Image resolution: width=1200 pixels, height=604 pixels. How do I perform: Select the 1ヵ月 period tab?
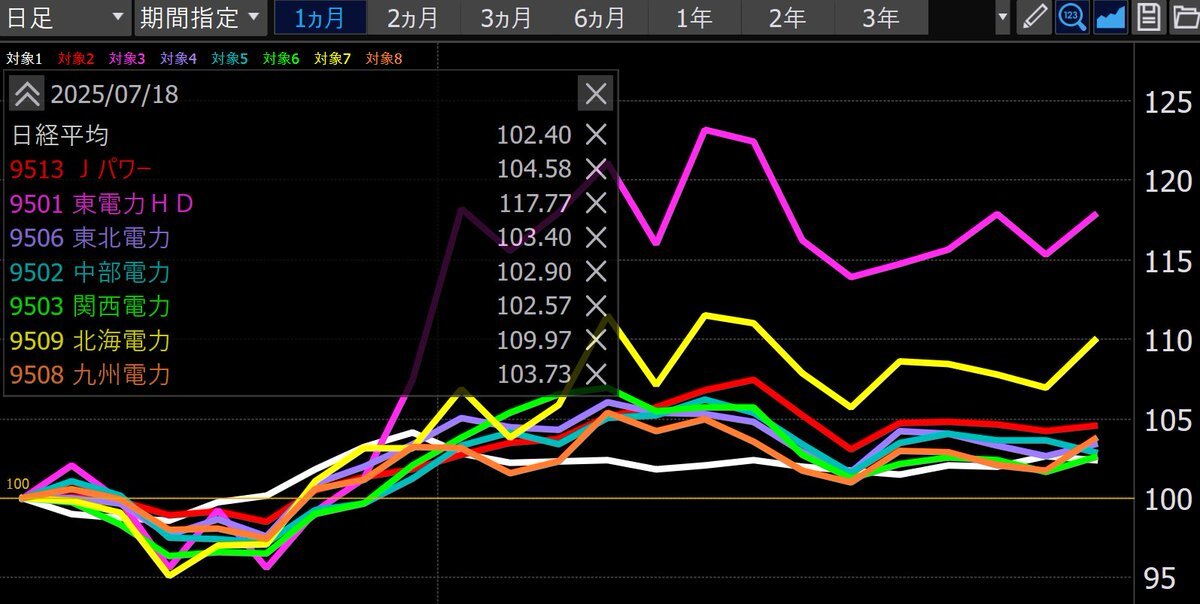[x=318, y=18]
